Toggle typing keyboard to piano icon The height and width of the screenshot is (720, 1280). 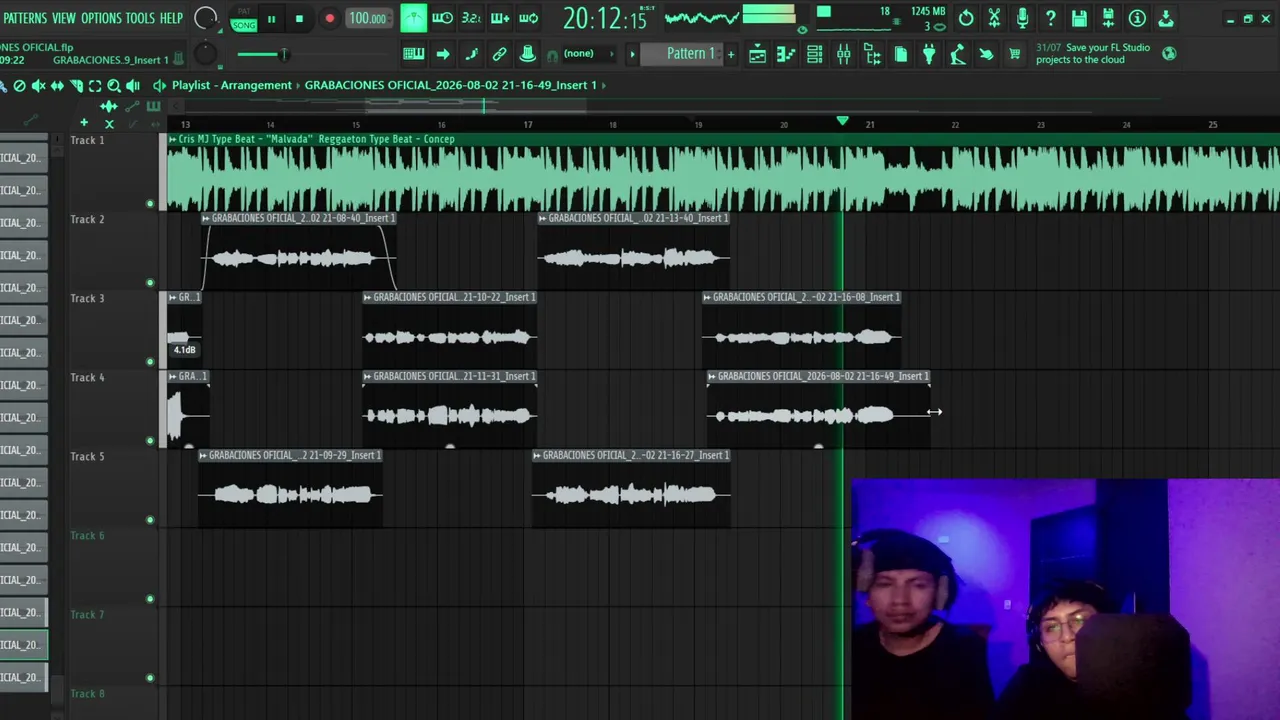point(413,54)
